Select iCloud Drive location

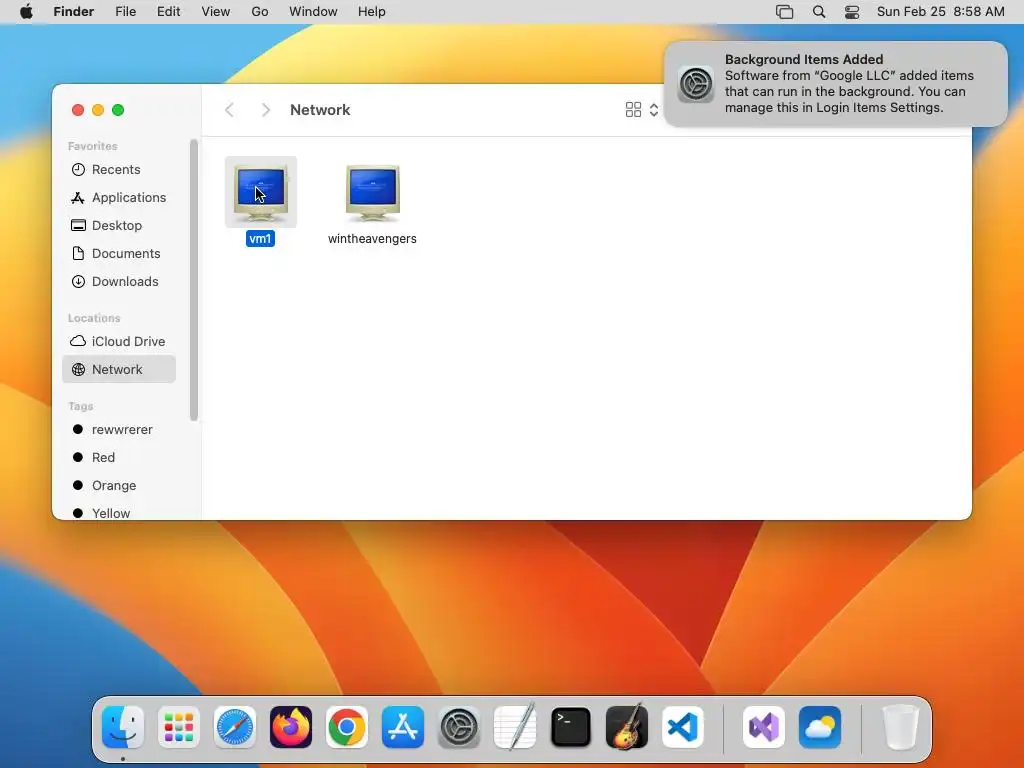click(x=119, y=342)
